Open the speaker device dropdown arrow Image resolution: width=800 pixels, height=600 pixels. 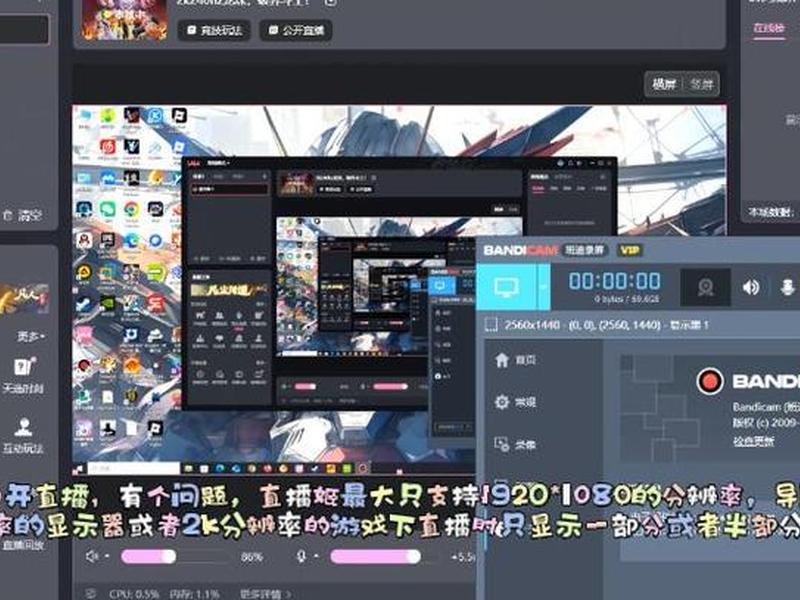[108, 556]
